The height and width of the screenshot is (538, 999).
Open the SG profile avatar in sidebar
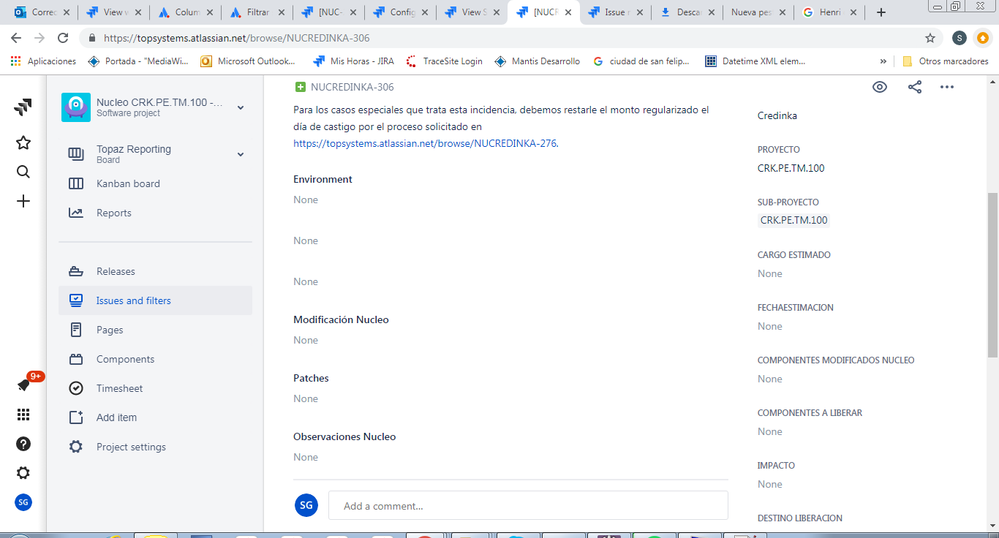(x=23, y=502)
